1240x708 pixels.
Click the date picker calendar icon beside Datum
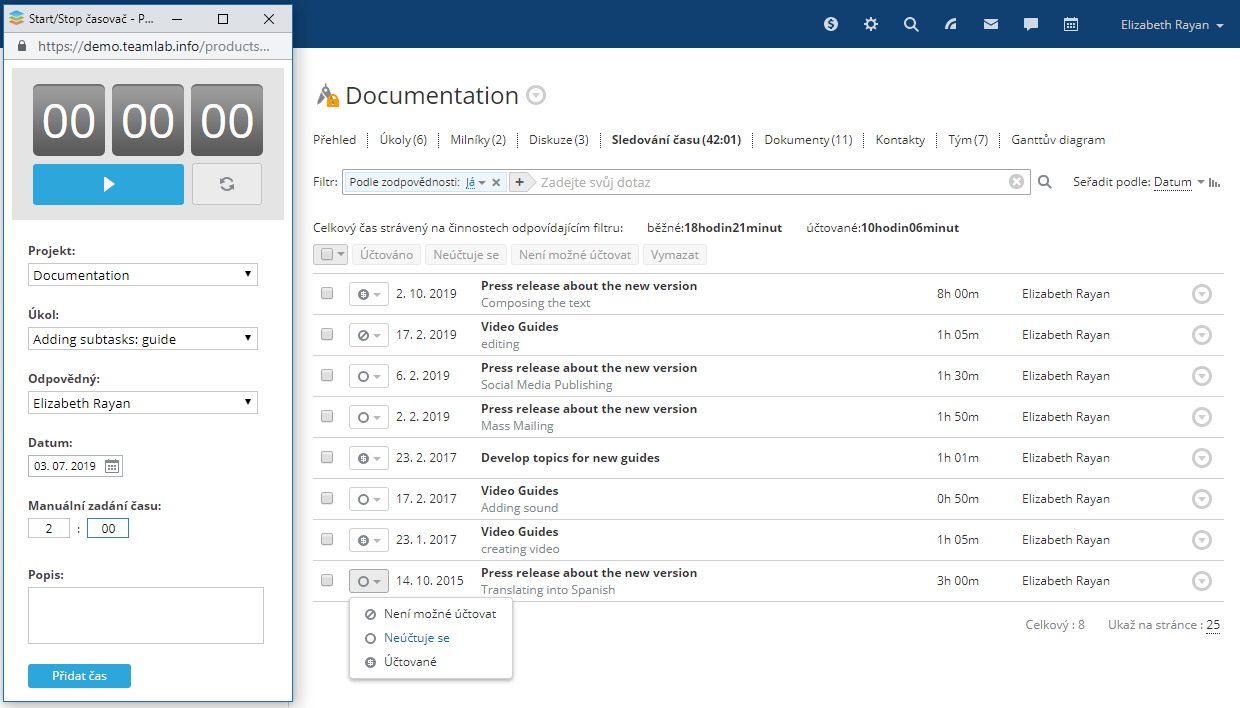pyautogui.click(x=112, y=466)
